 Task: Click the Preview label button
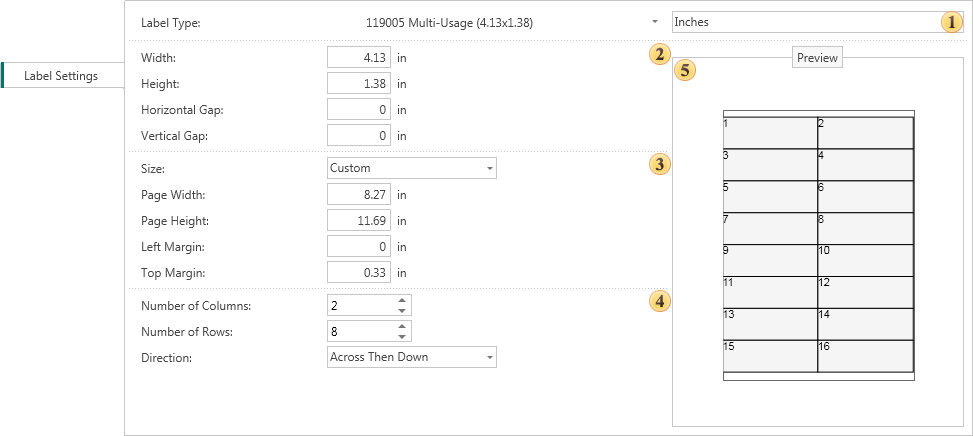point(818,58)
